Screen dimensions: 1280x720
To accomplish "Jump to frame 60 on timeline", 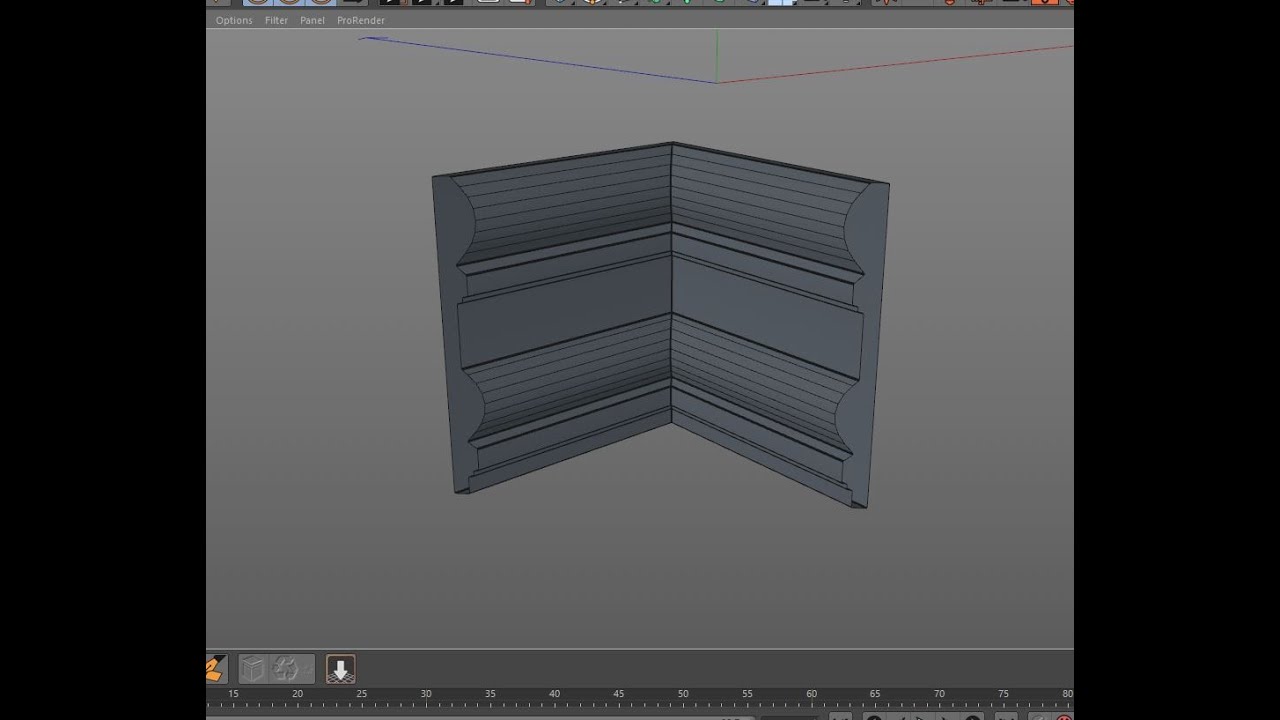I will 811,694.
